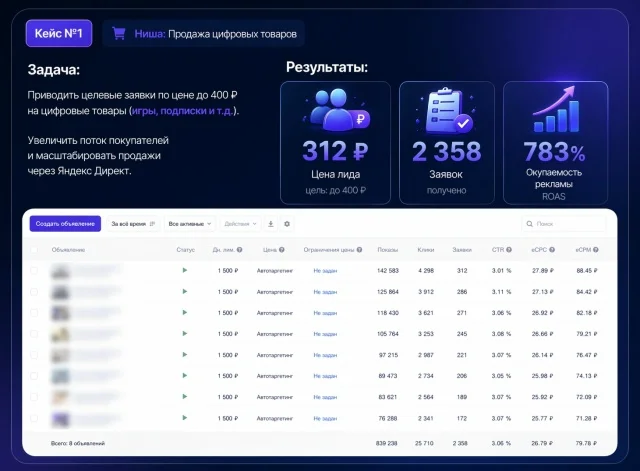Click help icon next to Цена header
This screenshot has height=471, width=640.
[x=282, y=250]
